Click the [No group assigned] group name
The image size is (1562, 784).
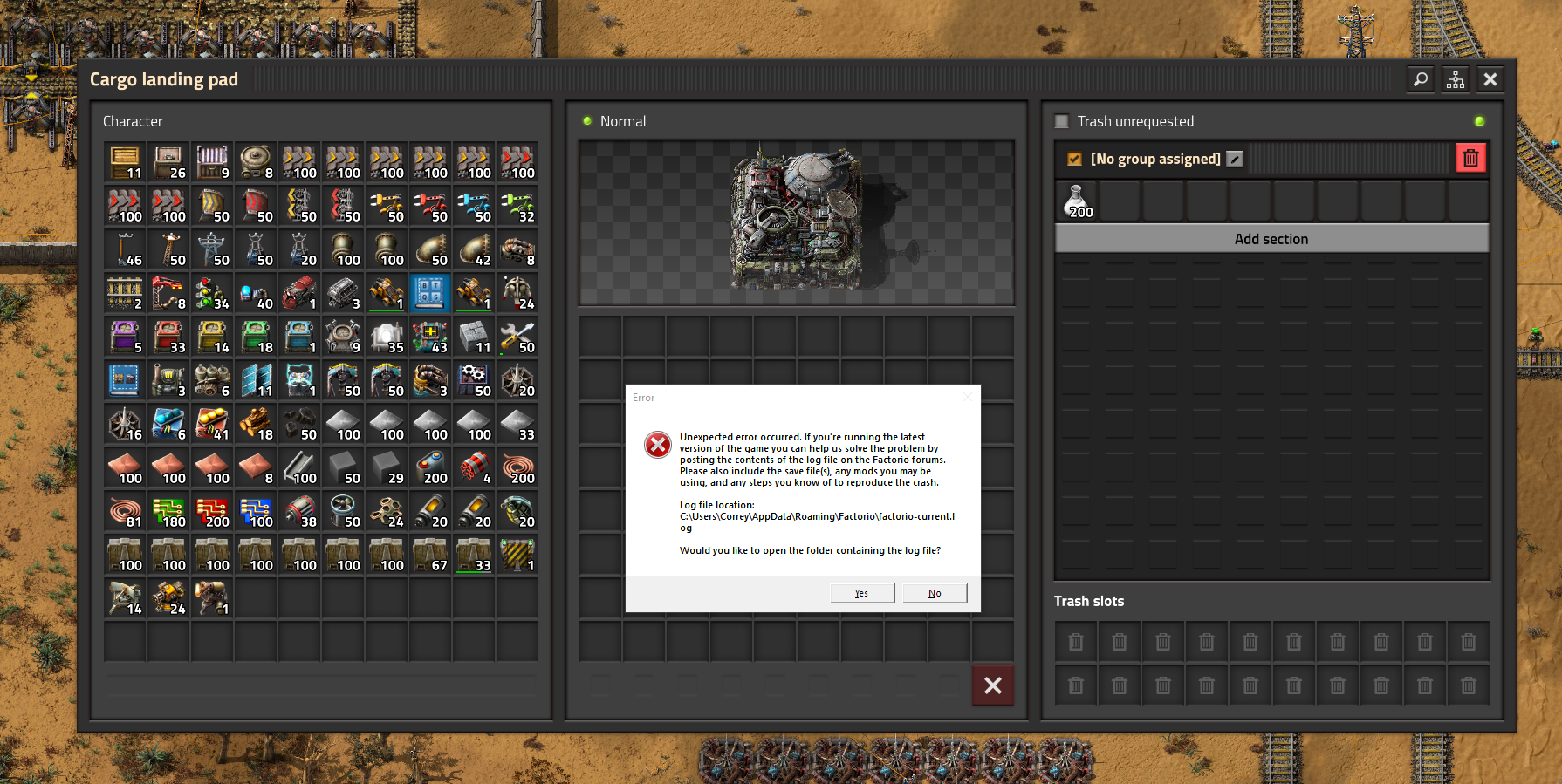coord(1155,159)
